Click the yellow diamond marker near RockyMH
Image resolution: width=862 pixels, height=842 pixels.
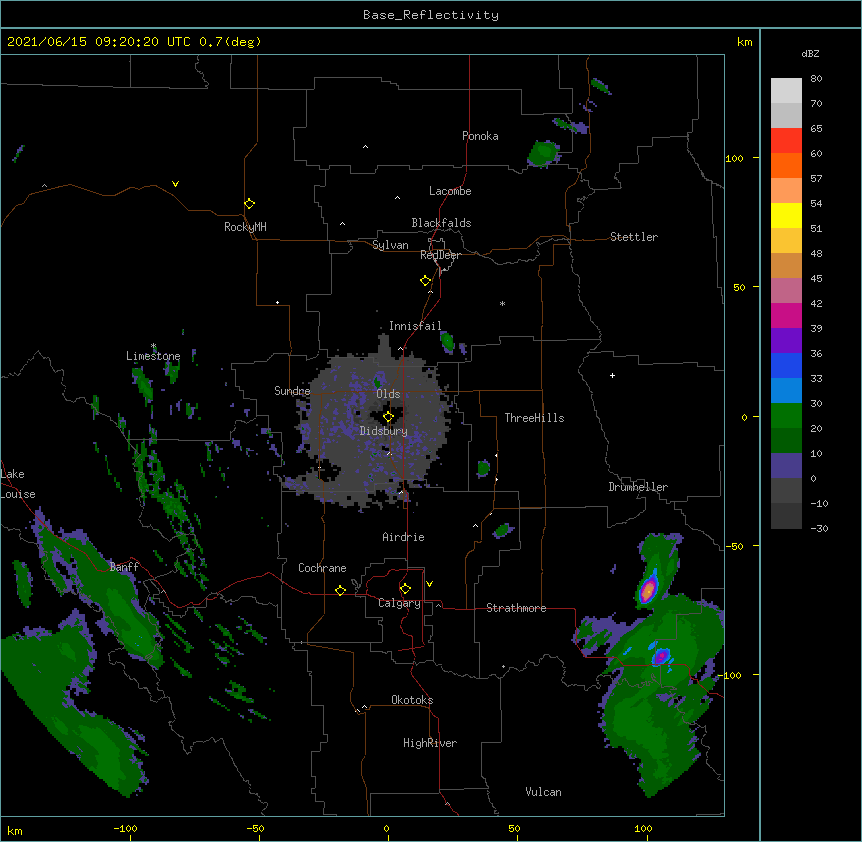tap(249, 204)
